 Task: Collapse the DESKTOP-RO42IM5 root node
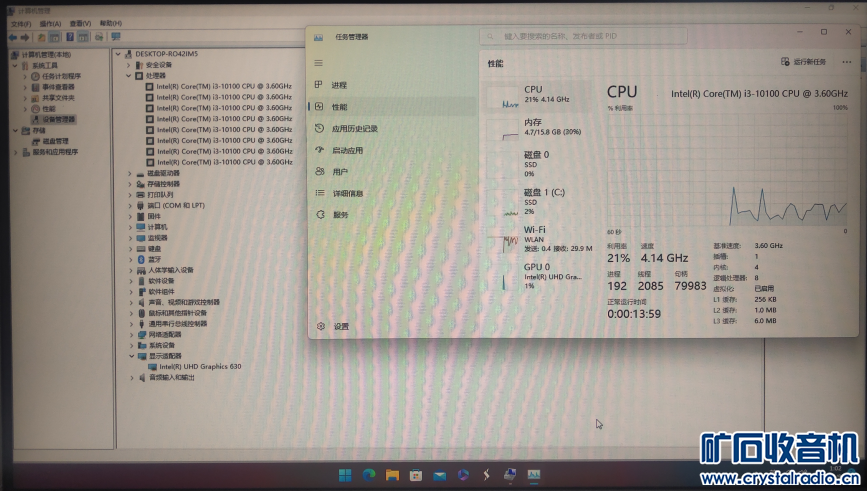[118, 54]
